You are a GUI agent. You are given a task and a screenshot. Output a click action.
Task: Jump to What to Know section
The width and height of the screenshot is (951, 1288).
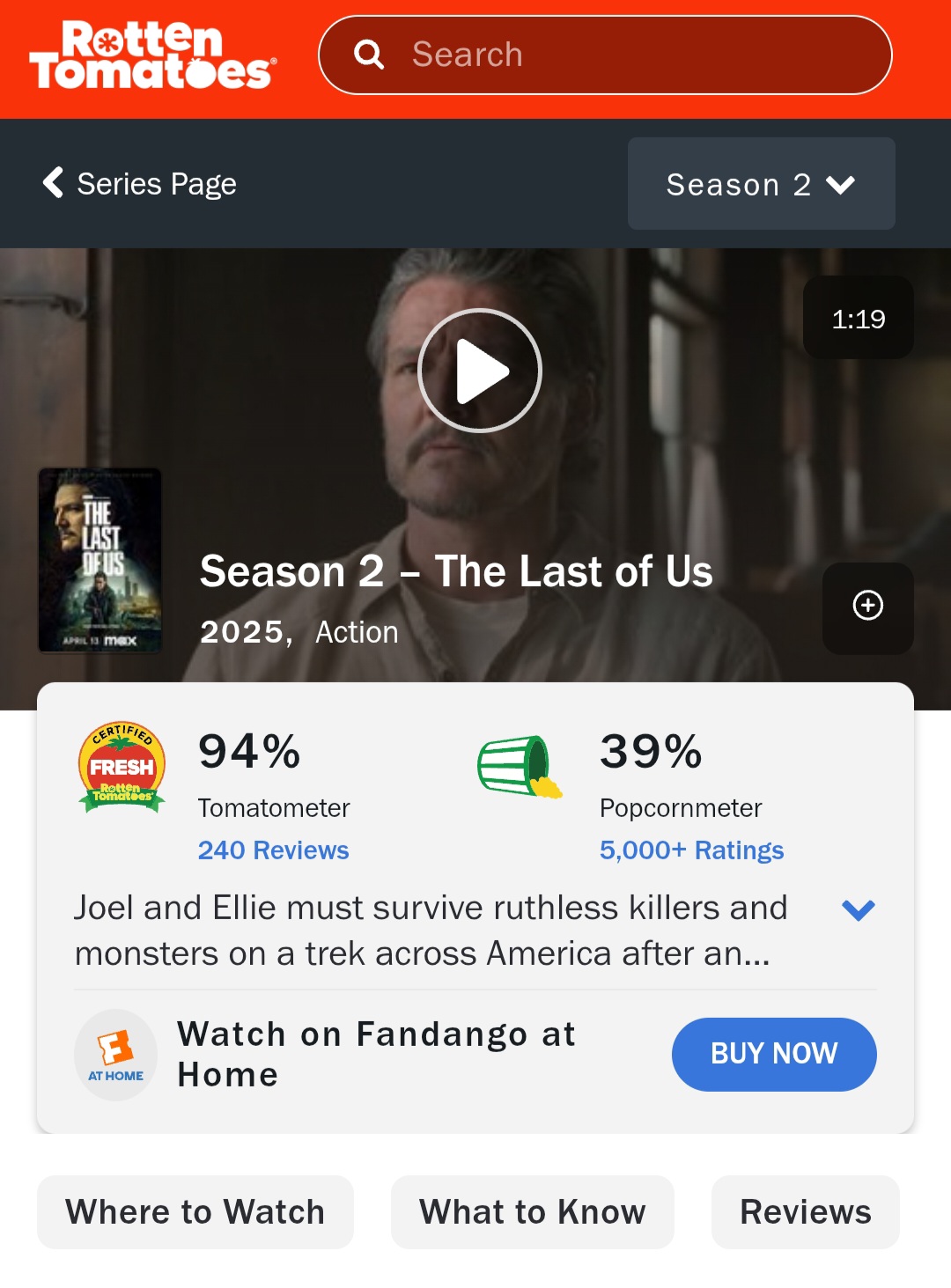click(533, 1212)
